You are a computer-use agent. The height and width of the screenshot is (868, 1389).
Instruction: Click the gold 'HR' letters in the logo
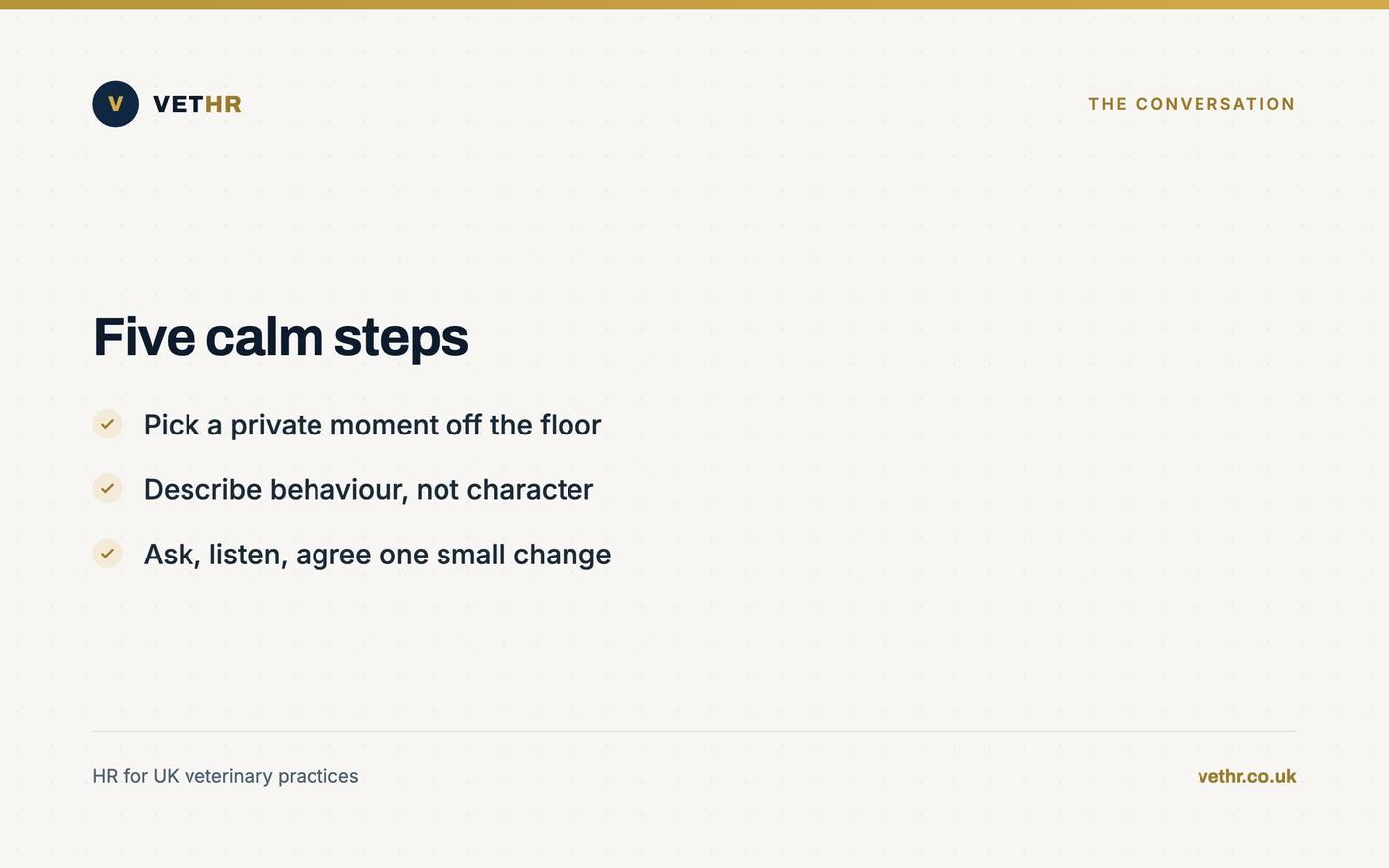click(x=223, y=104)
